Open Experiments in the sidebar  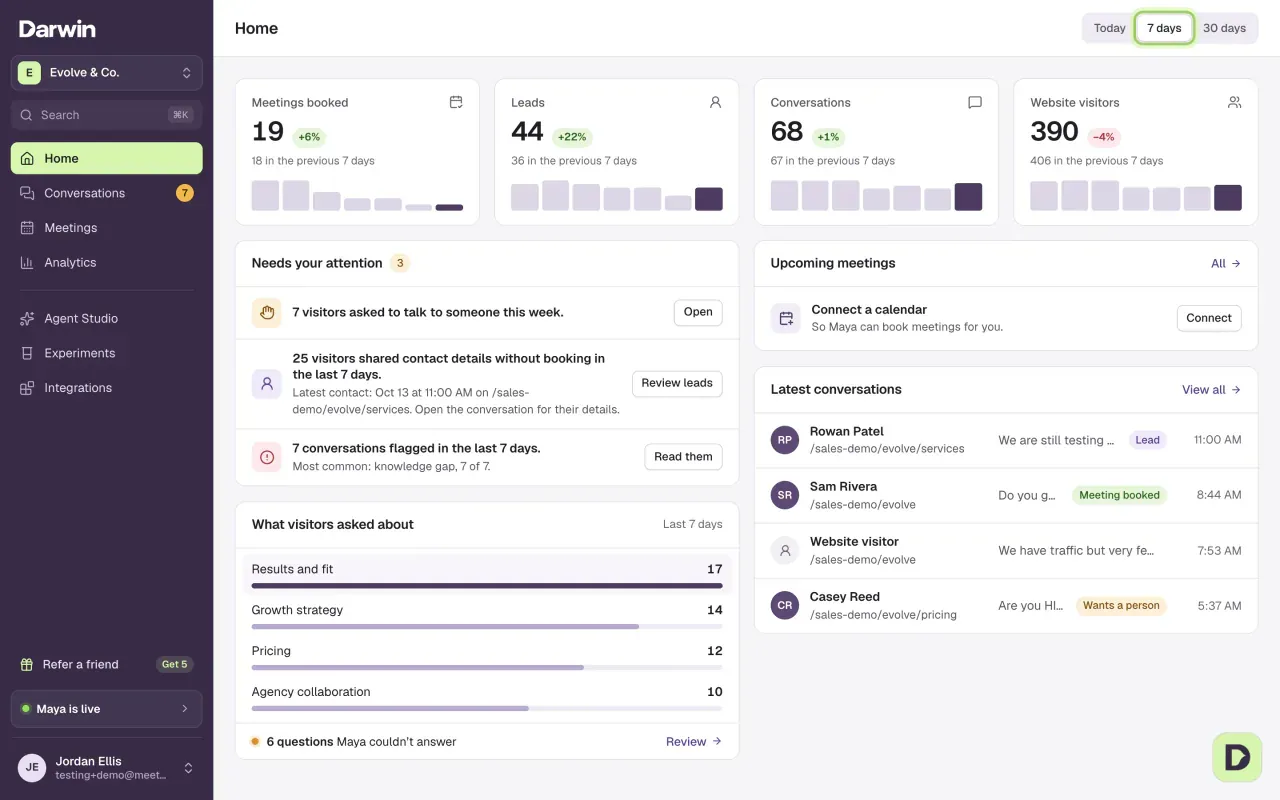coord(107,353)
